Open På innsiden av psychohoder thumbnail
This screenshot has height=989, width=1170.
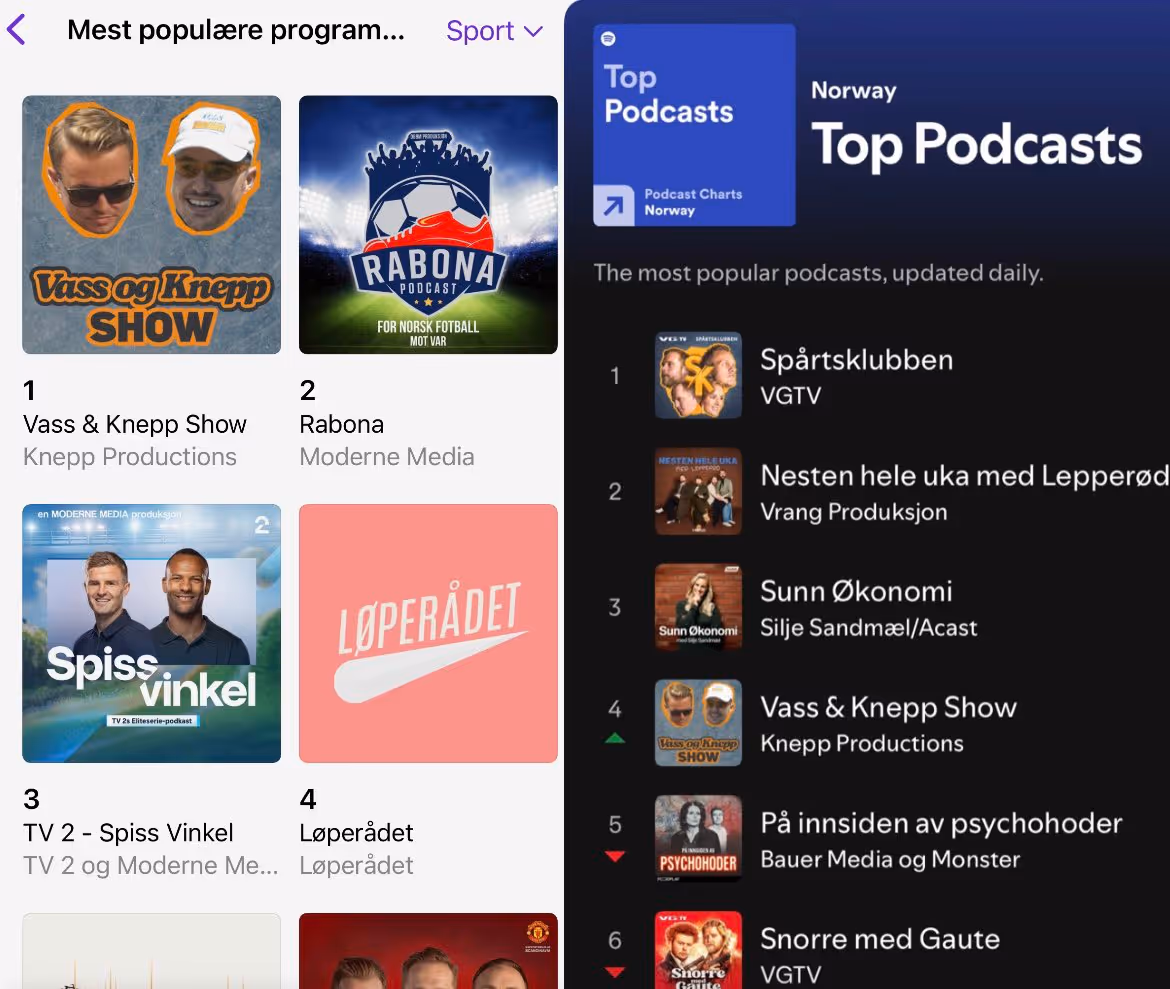(x=698, y=838)
